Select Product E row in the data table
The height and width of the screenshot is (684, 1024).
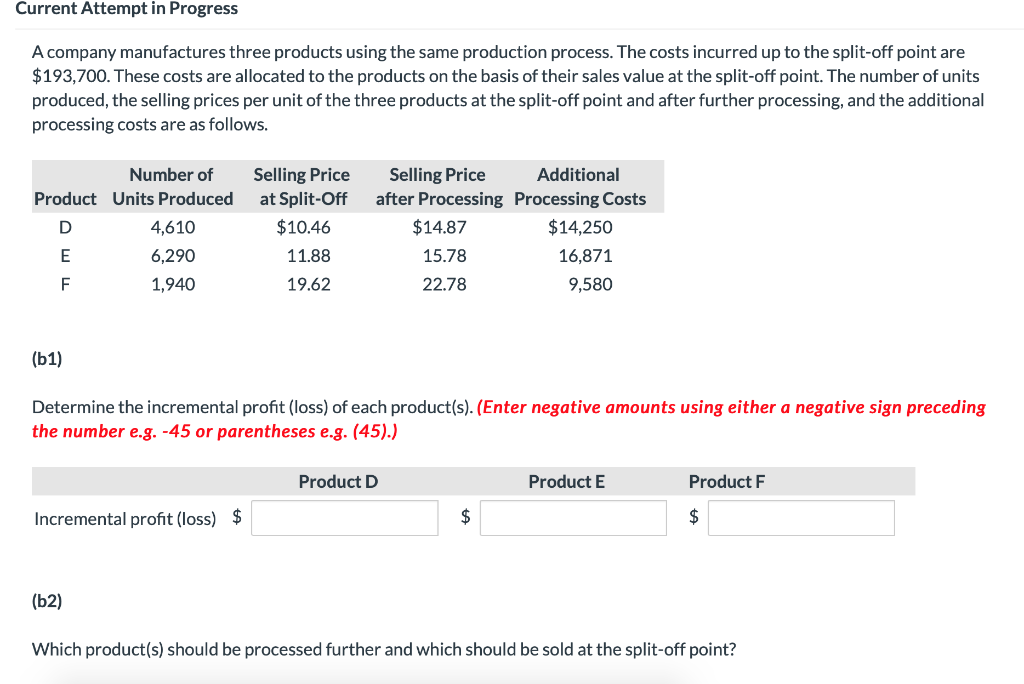(x=65, y=256)
